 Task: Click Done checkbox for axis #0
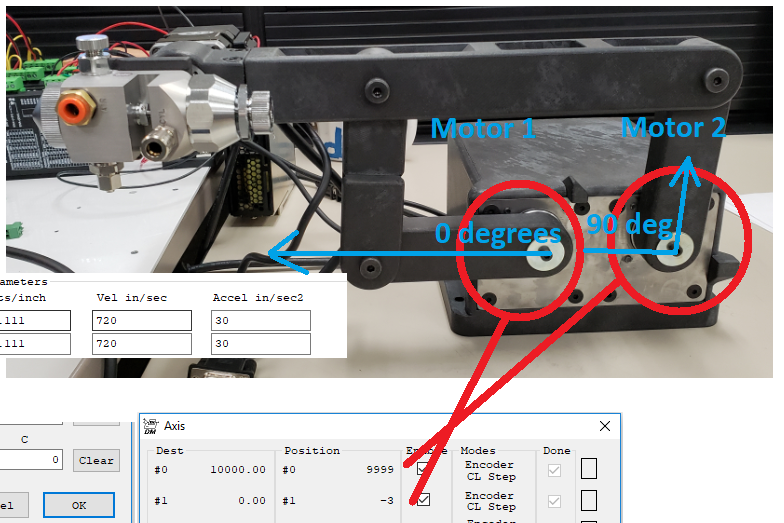pyautogui.click(x=554, y=469)
